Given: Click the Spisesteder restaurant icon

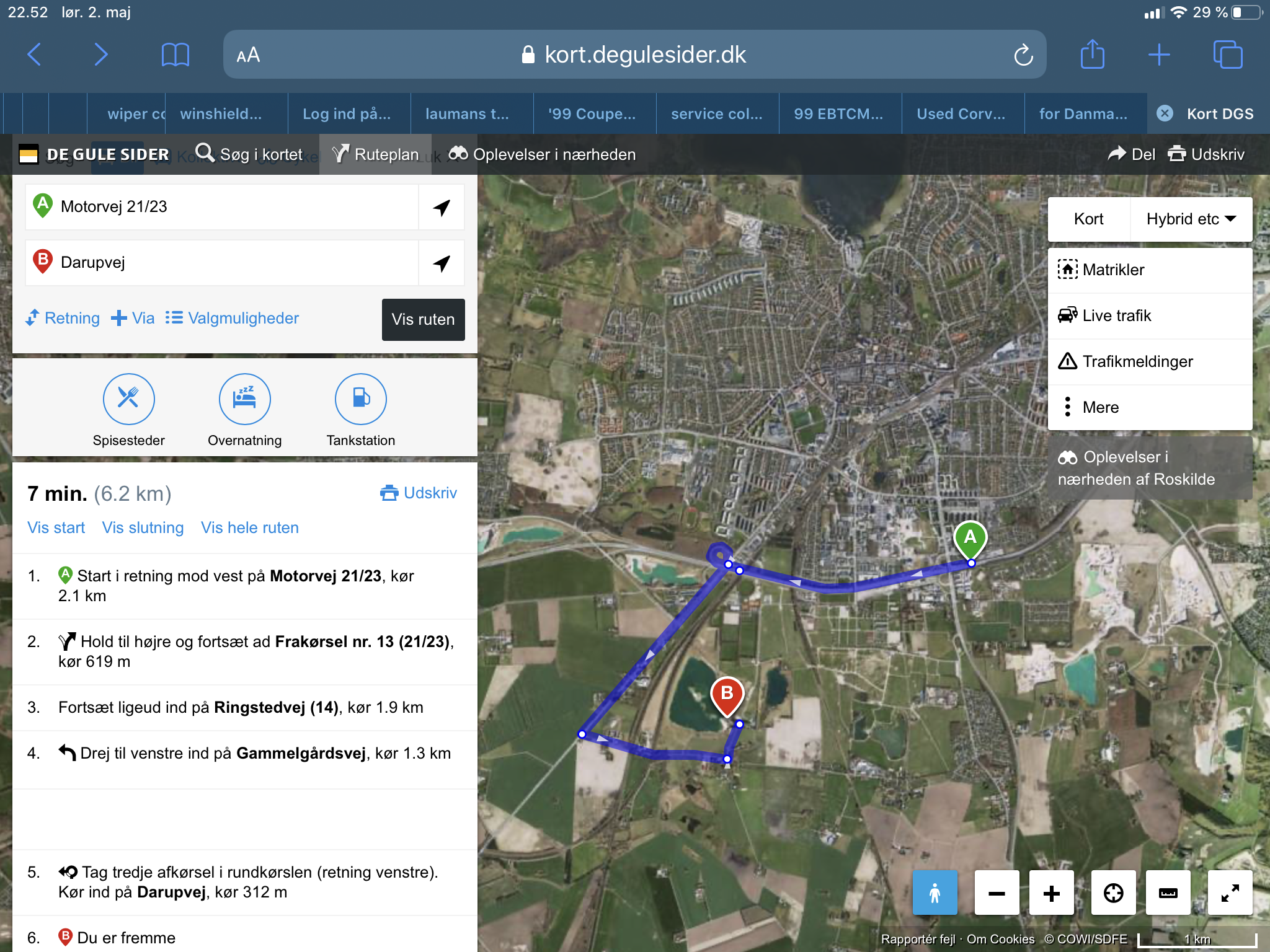Looking at the screenshot, I should point(128,399).
